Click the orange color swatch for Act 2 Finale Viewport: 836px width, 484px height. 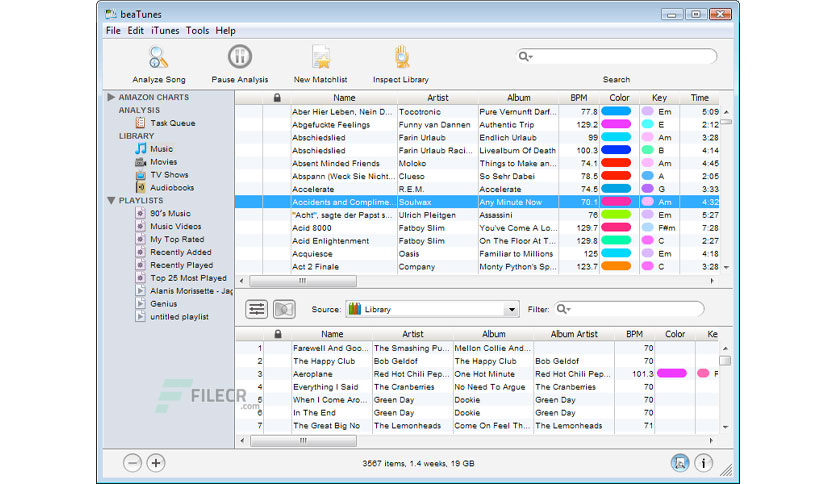pyautogui.click(x=616, y=267)
